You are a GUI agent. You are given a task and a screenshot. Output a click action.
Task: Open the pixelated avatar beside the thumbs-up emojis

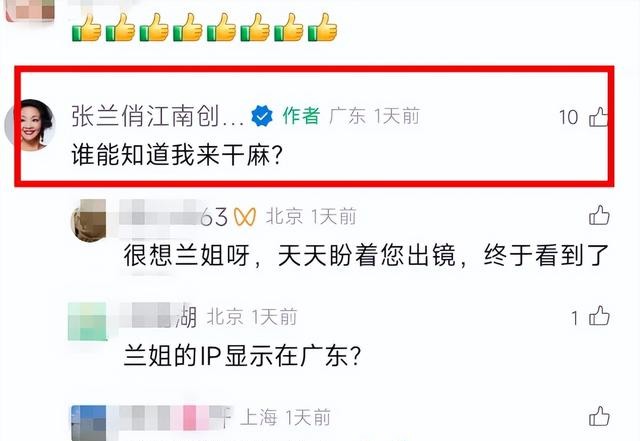(x=30, y=10)
